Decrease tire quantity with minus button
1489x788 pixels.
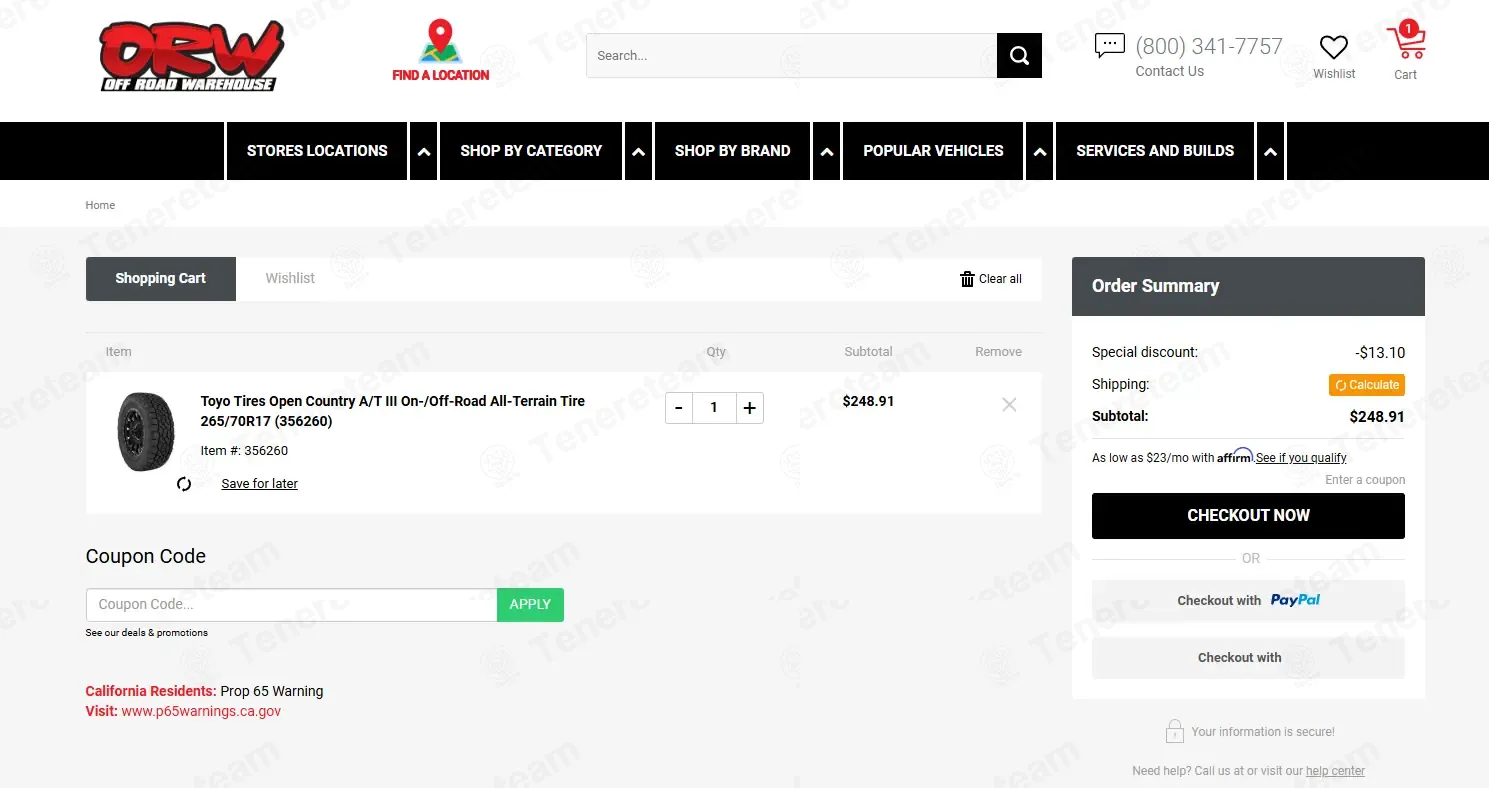pyautogui.click(x=679, y=408)
